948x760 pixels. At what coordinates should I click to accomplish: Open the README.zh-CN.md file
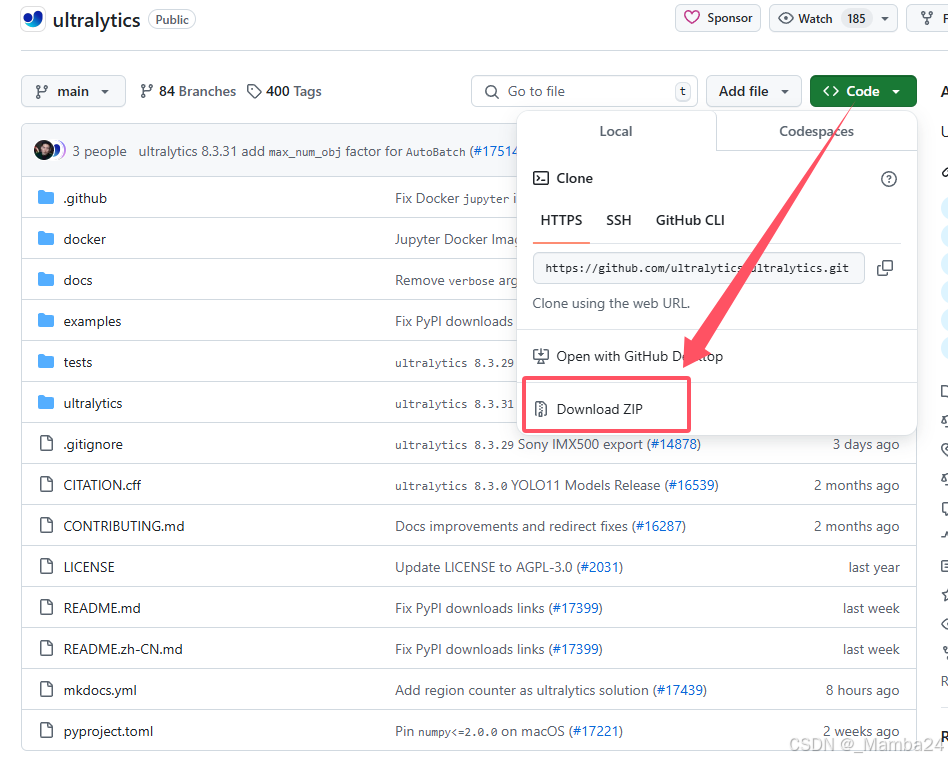123,649
